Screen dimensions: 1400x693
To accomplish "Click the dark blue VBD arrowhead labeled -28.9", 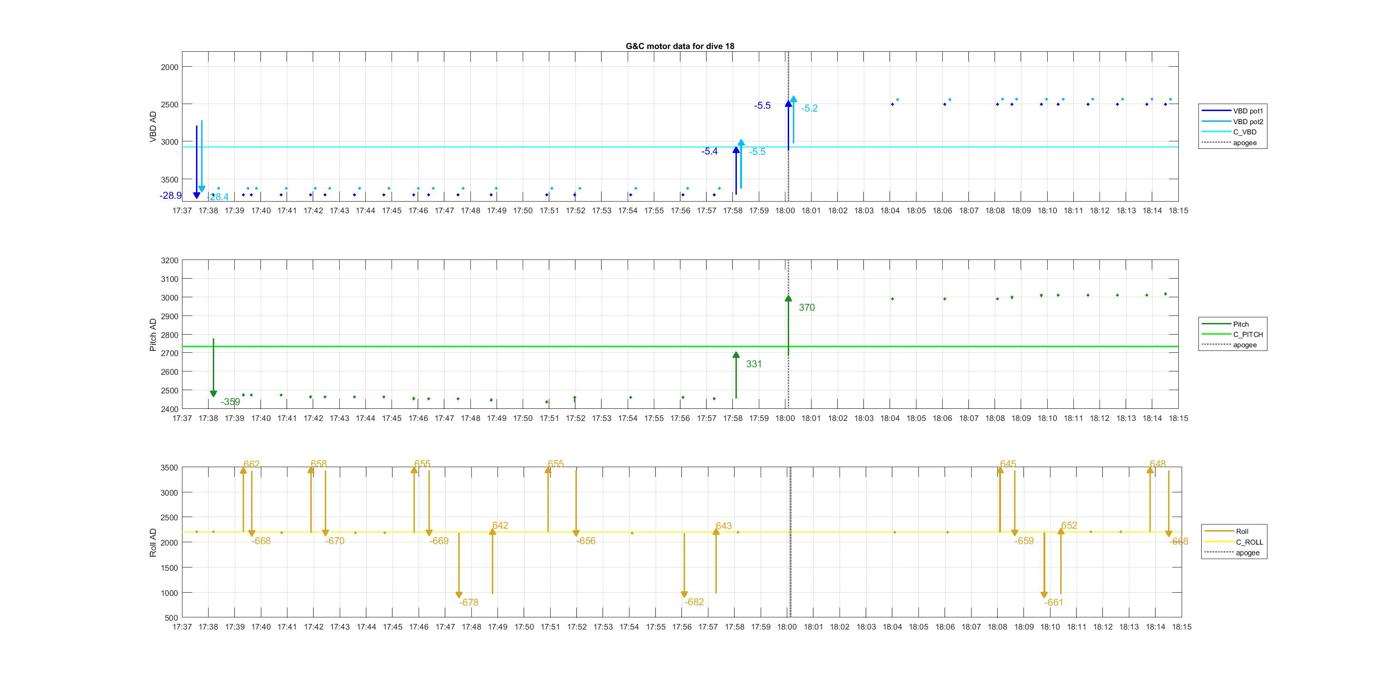I will pos(197,195).
